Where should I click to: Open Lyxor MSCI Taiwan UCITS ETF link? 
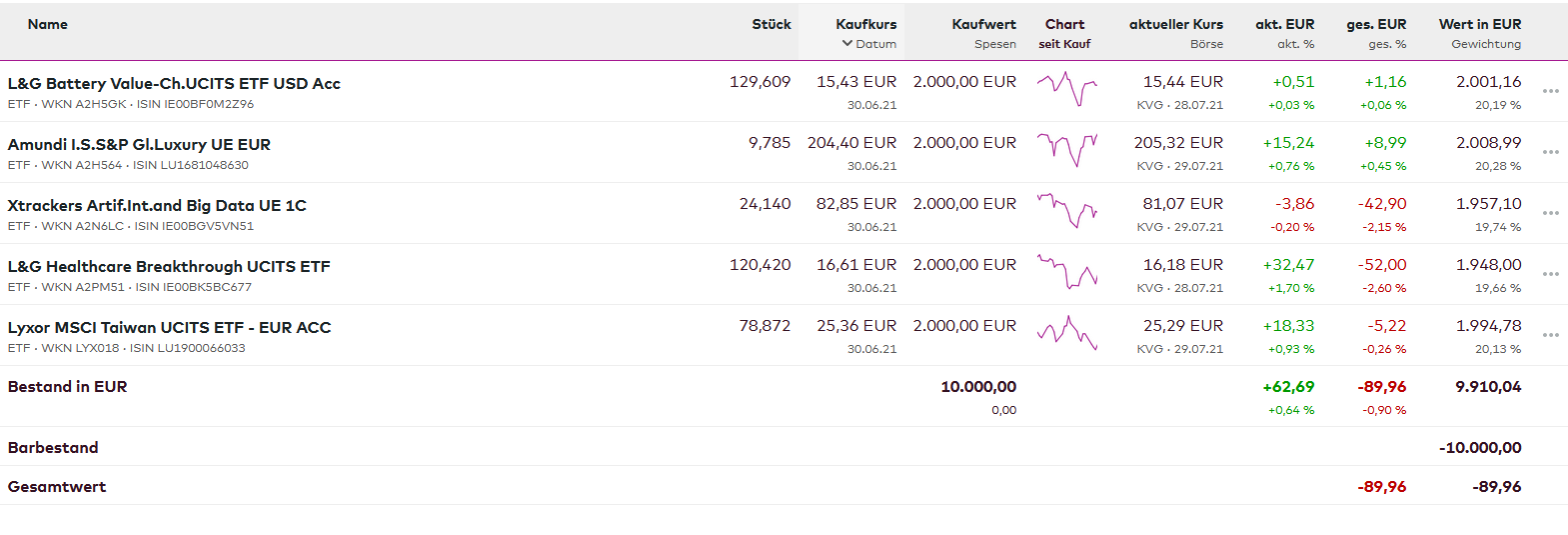point(169,328)
